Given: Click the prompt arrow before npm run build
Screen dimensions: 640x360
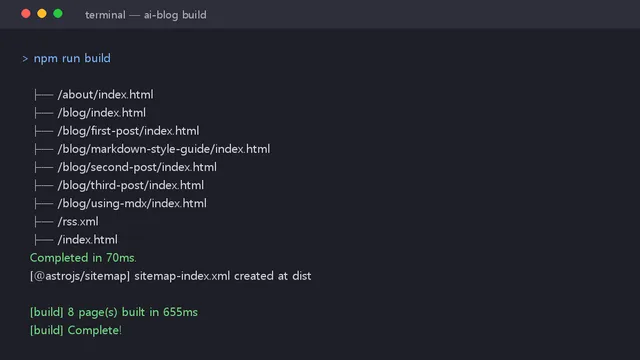Looking at the screenshot, I should tap(25, 59).
